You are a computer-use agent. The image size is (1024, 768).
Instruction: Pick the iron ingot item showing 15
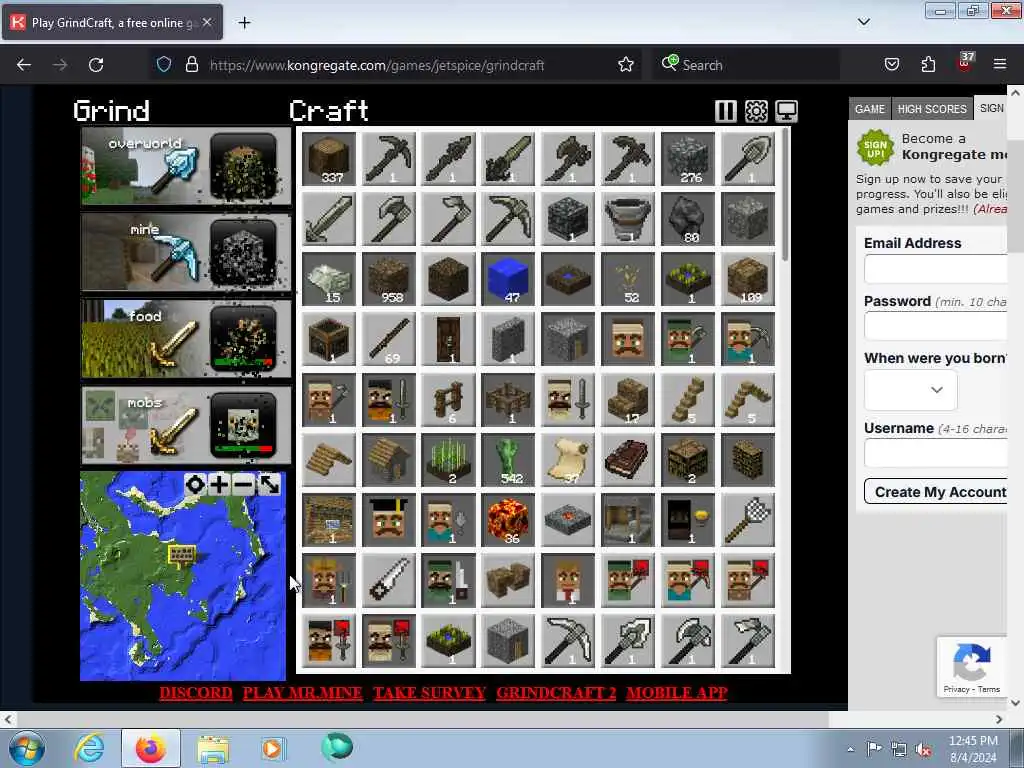(329, 279)
